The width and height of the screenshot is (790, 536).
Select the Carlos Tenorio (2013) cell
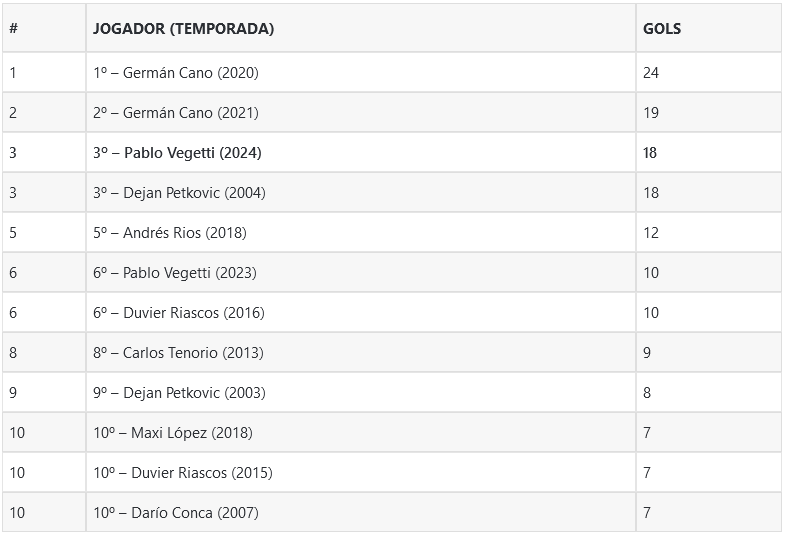(x=178, y=353)
